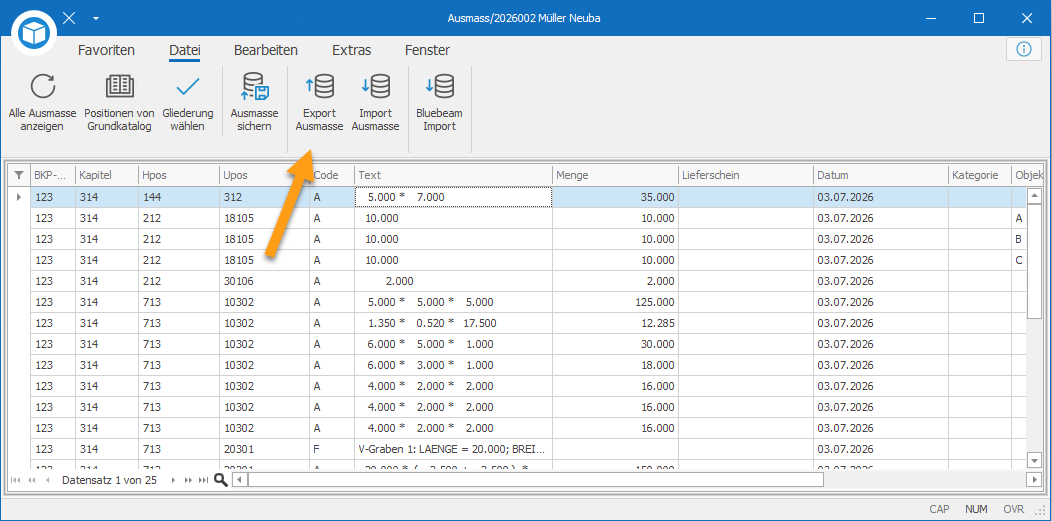The width and height of the screenshot is (1052, 521).
Task: Click the X icon in title bar
Action: click(68, 18)
